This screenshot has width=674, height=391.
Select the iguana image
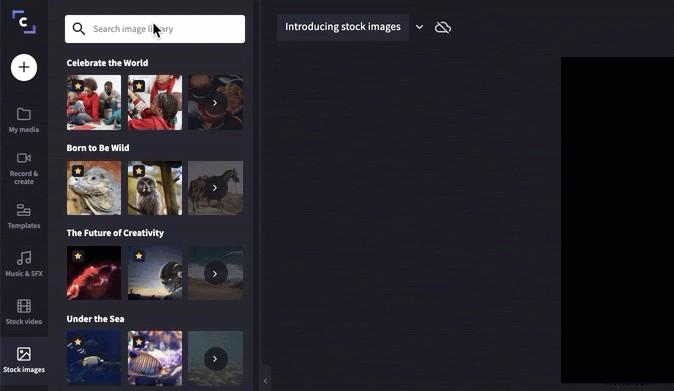pos(94,188)
